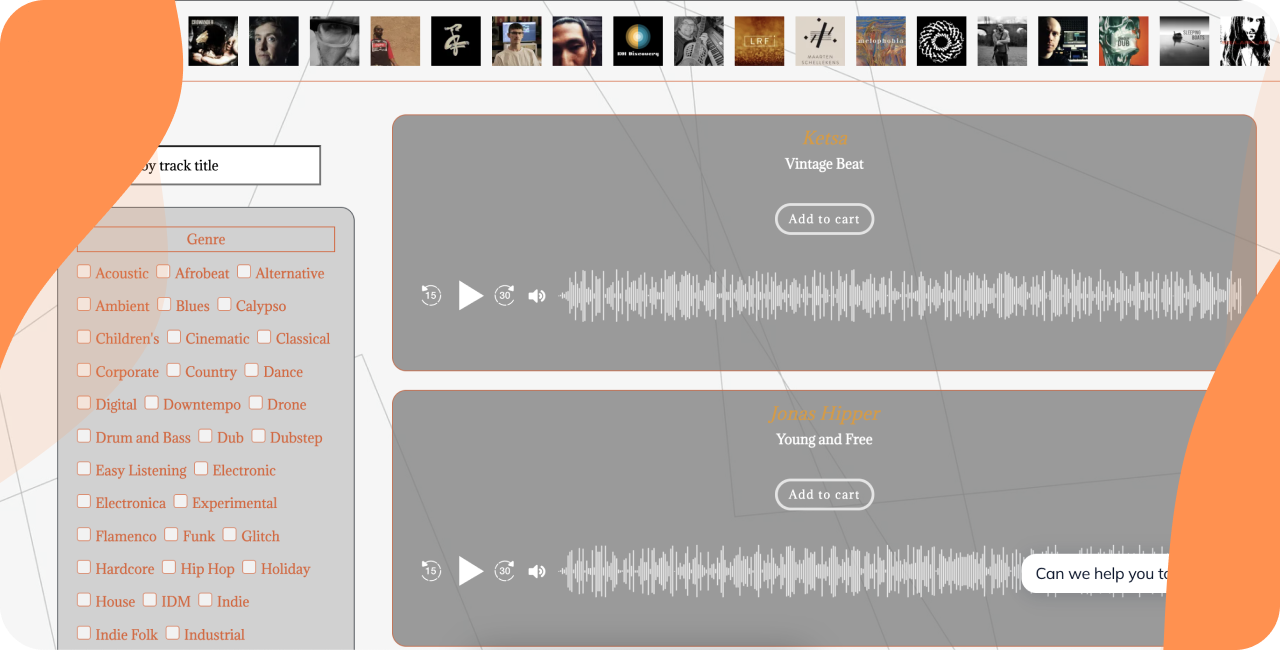Rewind 15 seconds on Vintage Beat
The width and height of the screenshot is (1280, 650).
(x=431, y=295)
